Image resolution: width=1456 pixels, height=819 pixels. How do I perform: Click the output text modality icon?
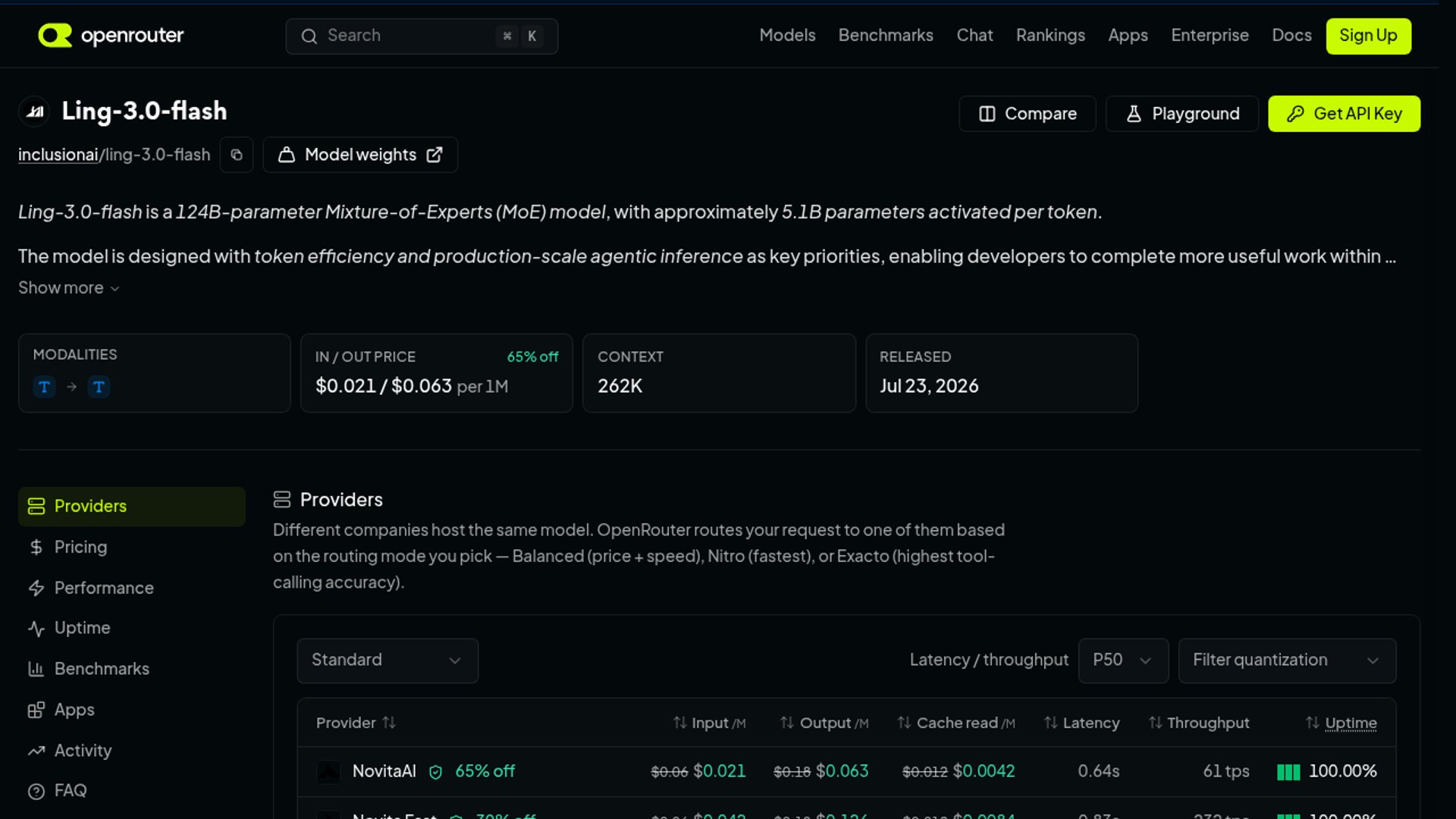(x=99, y=387)
